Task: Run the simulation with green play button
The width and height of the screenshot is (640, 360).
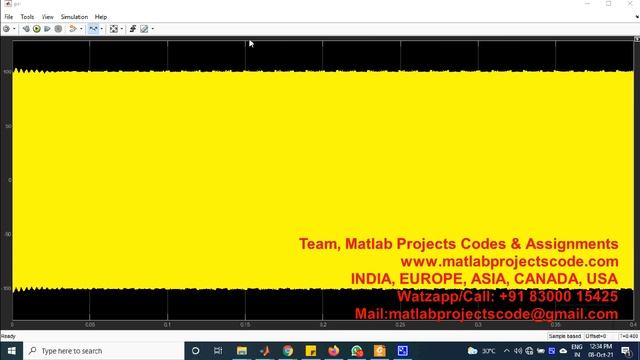Action: click(x=37, y=29)
